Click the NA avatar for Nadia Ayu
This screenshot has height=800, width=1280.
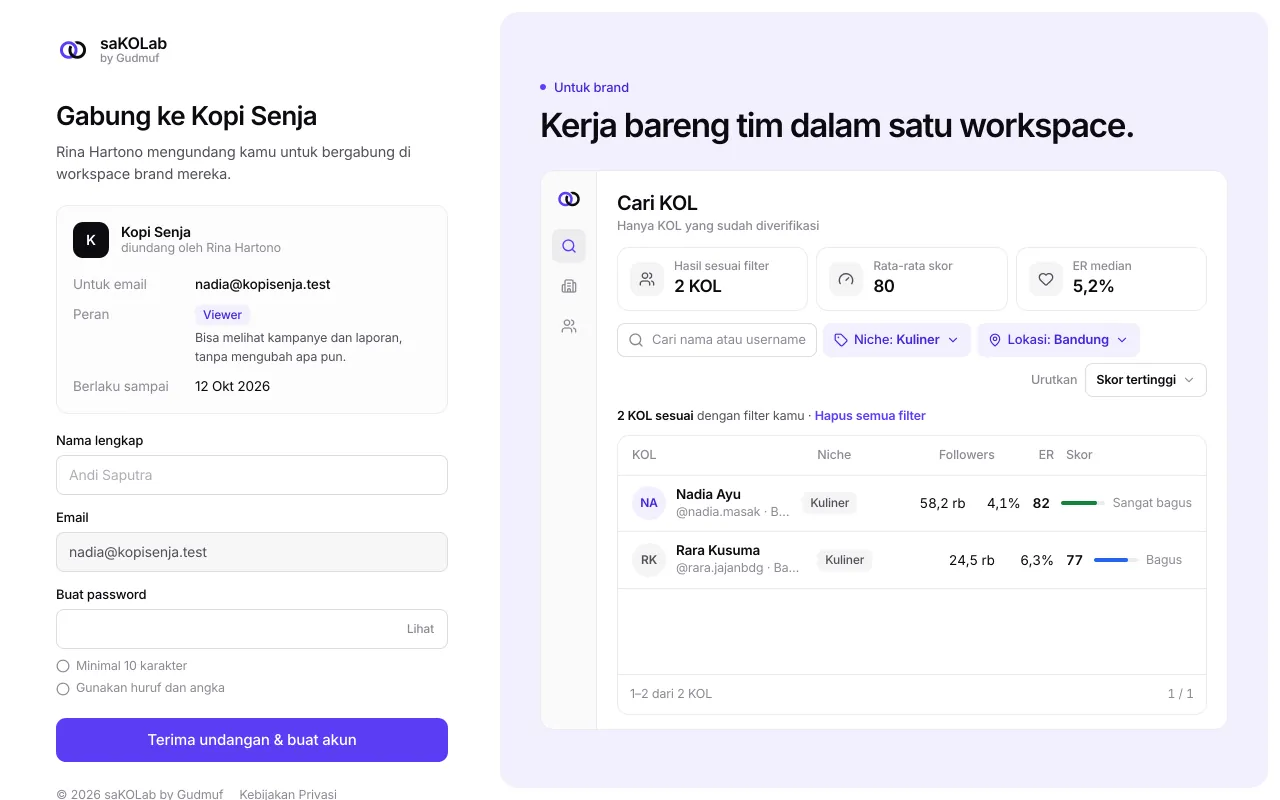pyautogui.click(x=649, y=503)
